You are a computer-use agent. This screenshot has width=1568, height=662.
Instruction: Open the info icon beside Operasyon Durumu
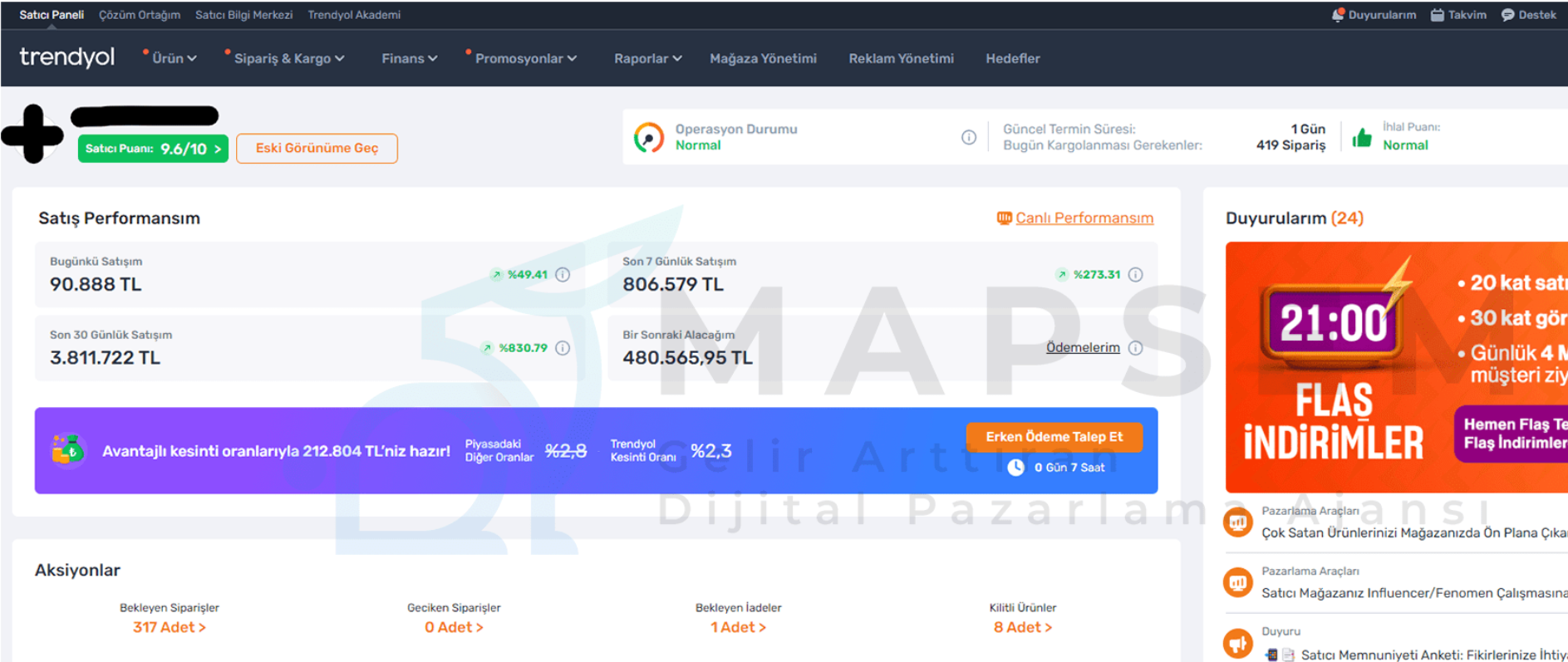coord(968,137)
